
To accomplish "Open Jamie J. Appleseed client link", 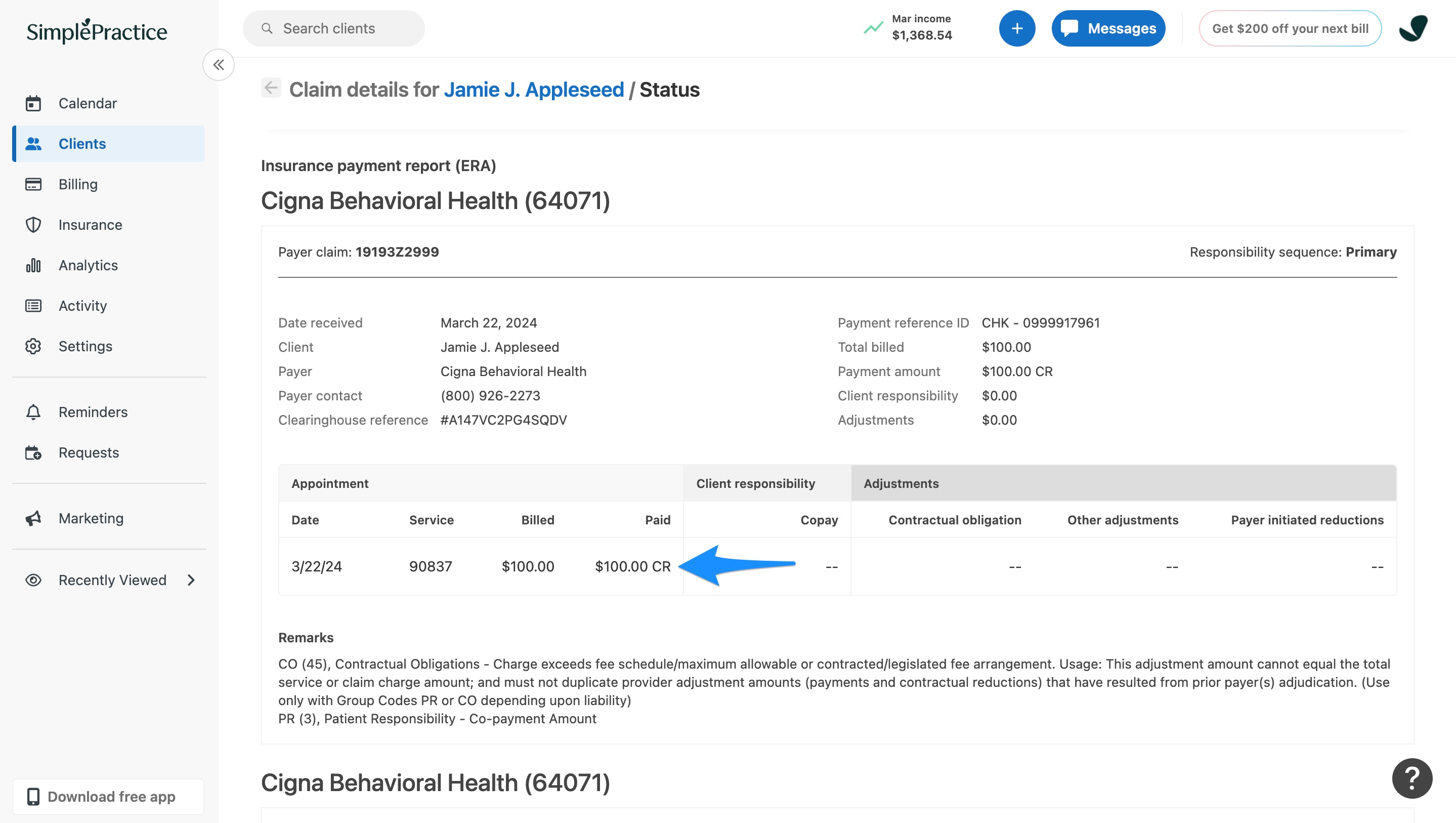I will pos(534,90).
